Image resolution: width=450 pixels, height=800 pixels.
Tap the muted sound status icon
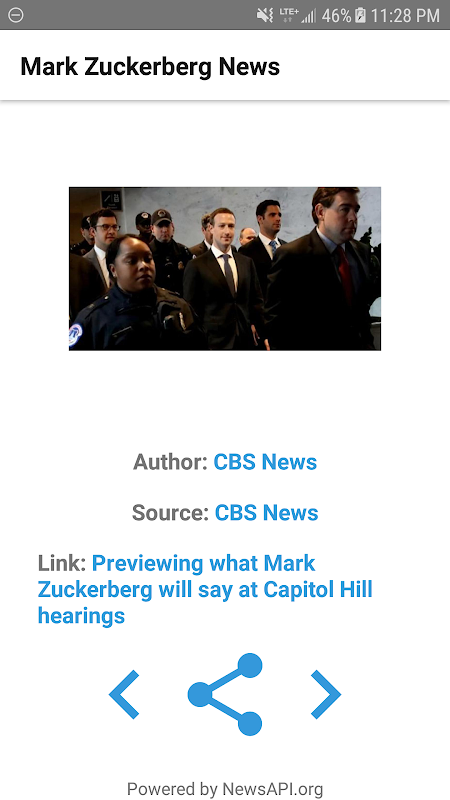tap(265, 15)
